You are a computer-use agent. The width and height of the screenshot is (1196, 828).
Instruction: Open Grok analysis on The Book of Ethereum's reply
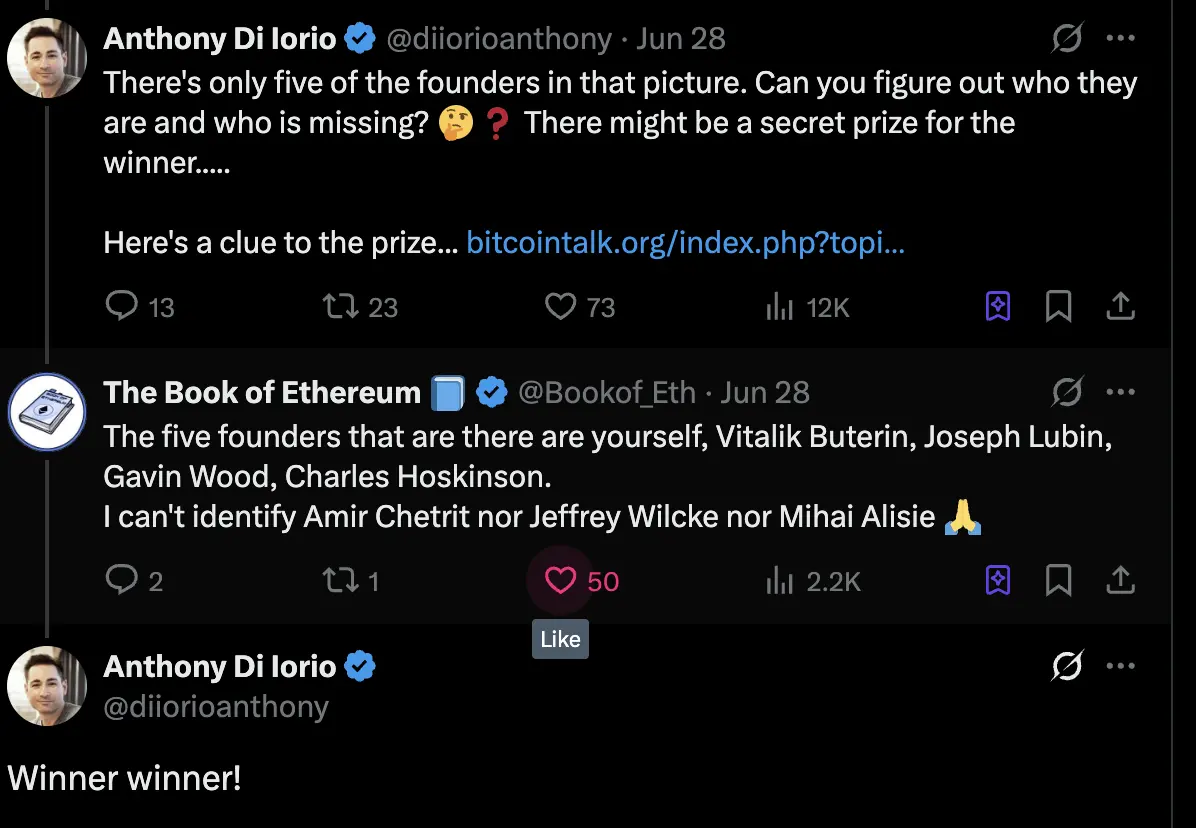997,580
